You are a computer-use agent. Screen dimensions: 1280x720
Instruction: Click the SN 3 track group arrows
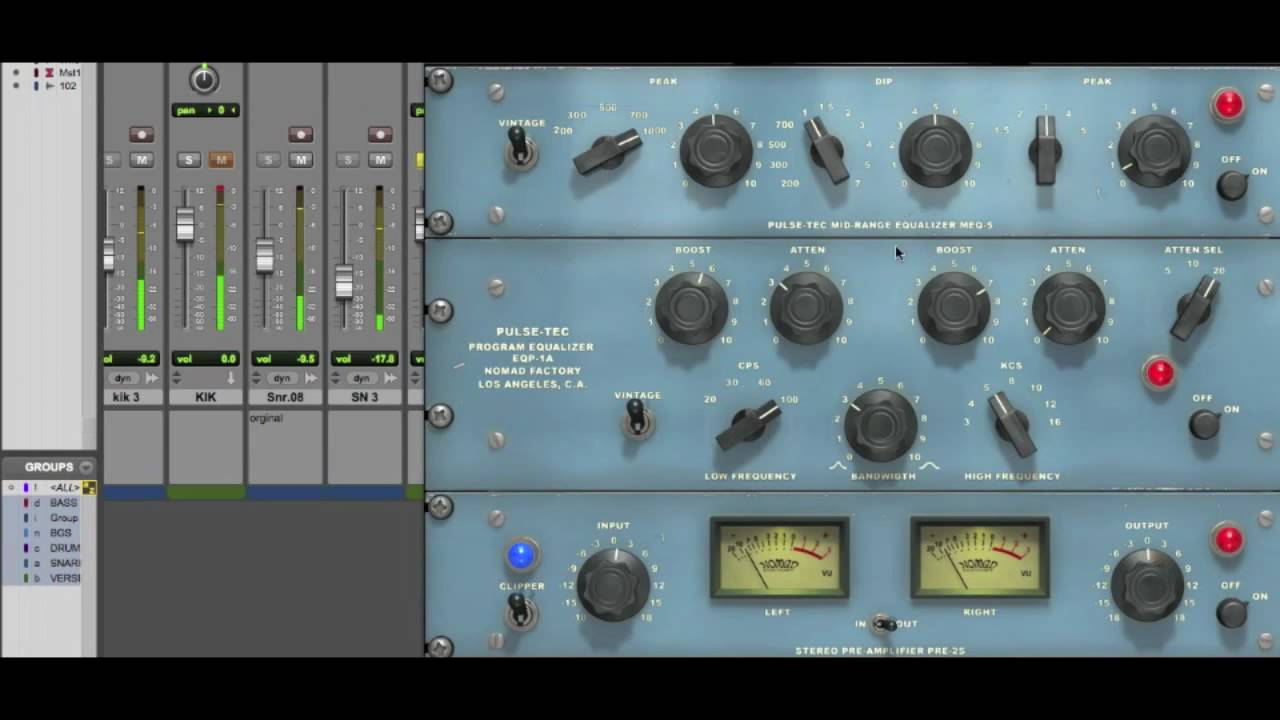pos(336,378)
